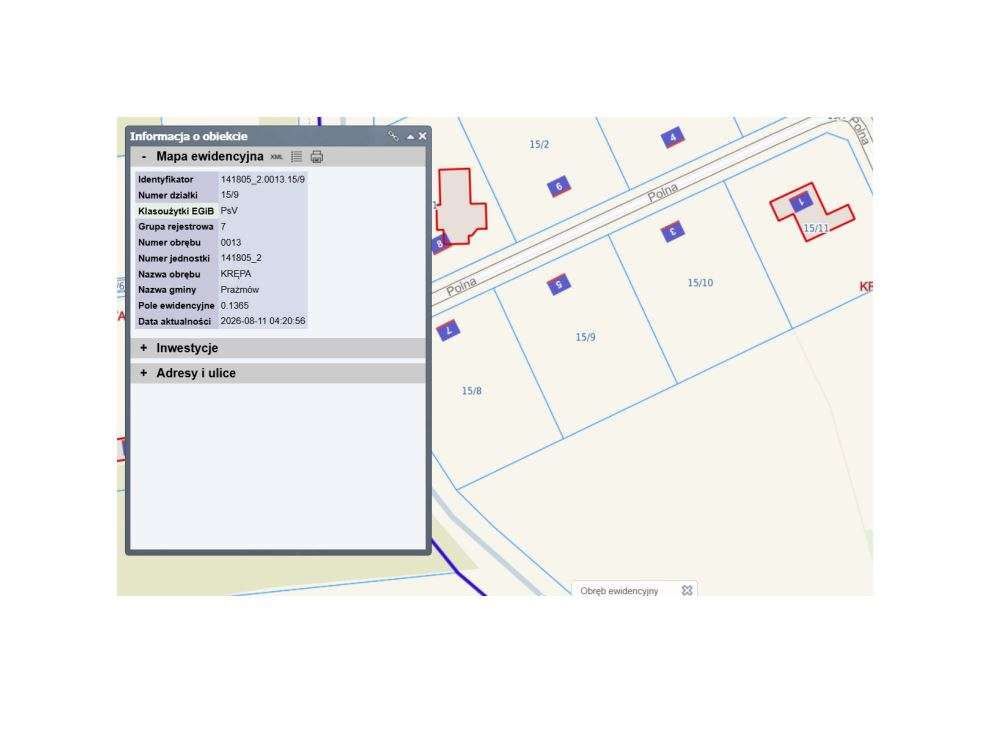This screenshot has width=990, height=755.
Task: Export Mapa ewidencyjna data as XML
Action: click(x=277, y=157)
